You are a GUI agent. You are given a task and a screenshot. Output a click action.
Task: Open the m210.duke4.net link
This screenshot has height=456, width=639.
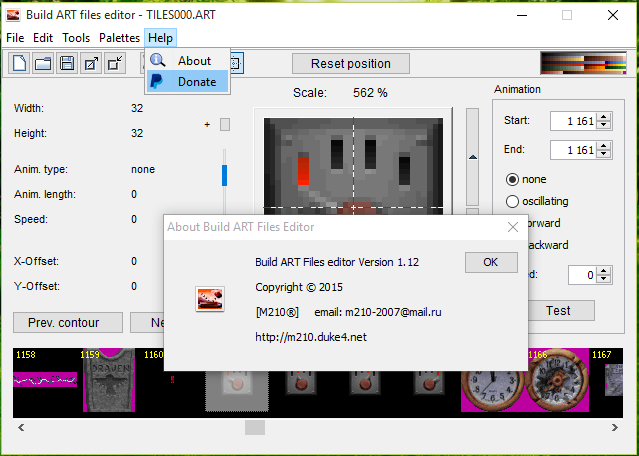pos(311,337)
